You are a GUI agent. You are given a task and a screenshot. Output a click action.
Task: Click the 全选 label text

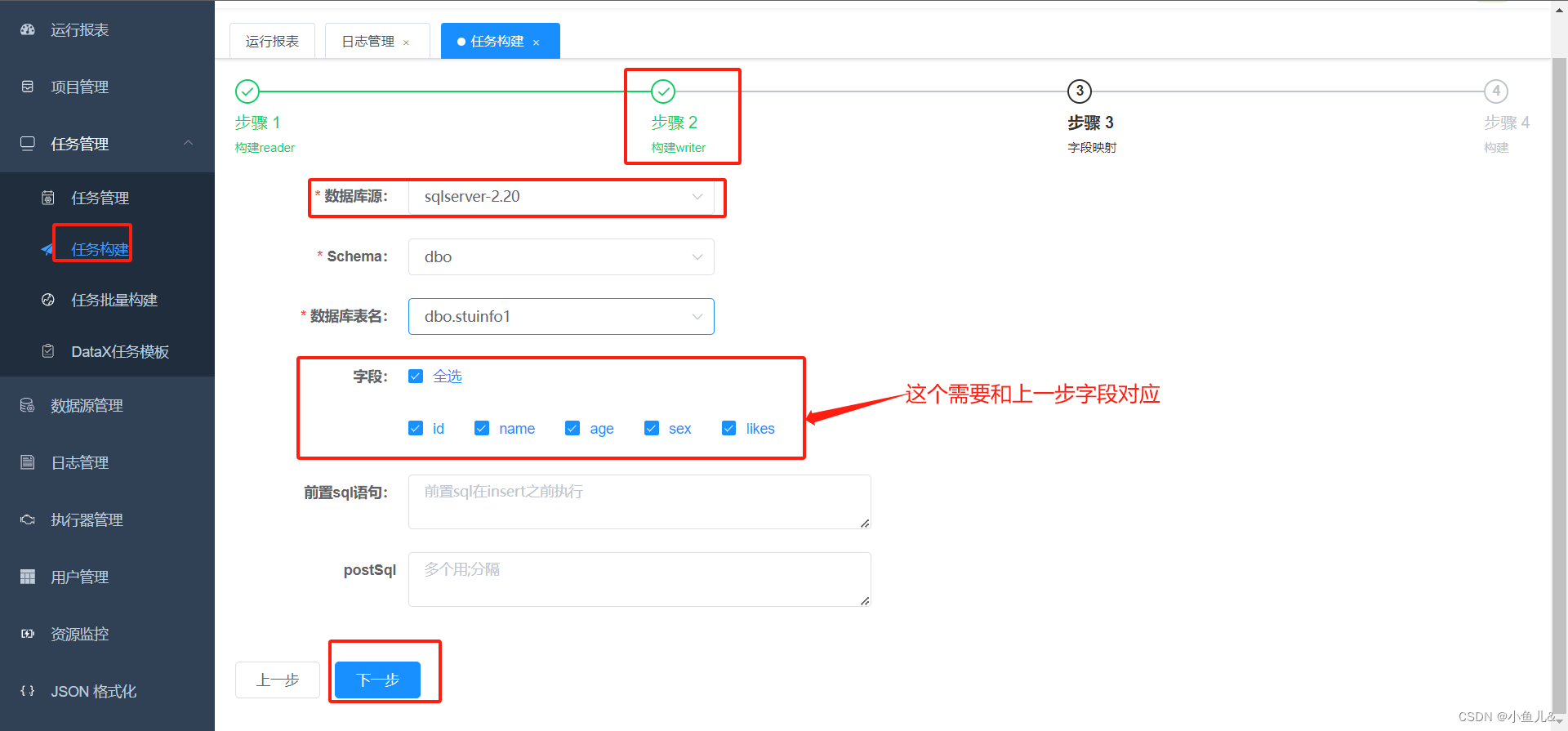448,377
